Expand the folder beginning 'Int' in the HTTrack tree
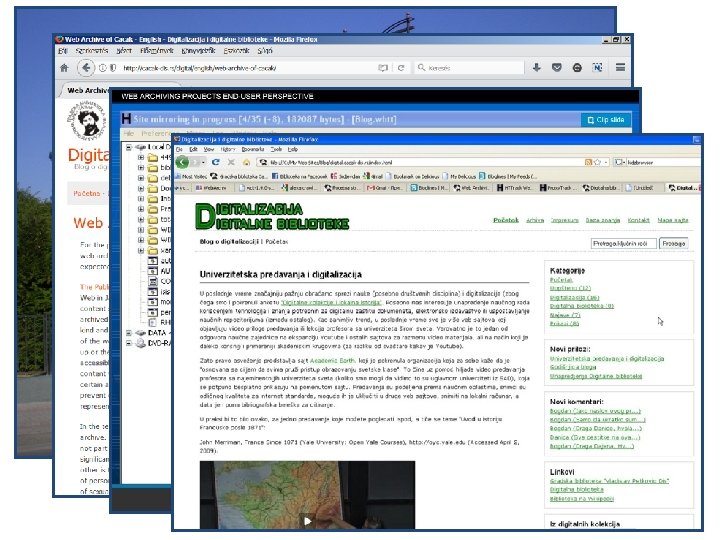The image size is (720, 540). [141, 199]
